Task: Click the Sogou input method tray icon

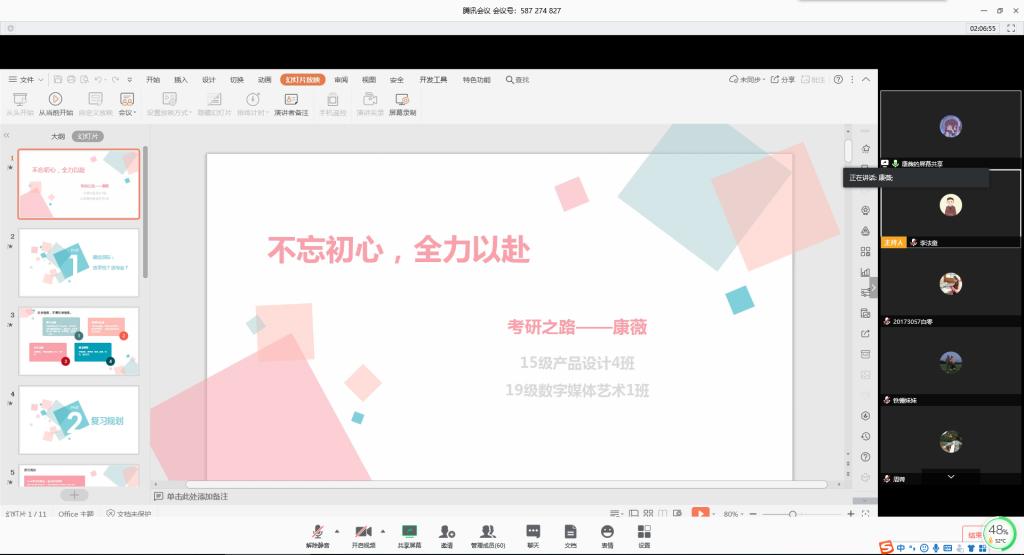Action: (886, 548)
